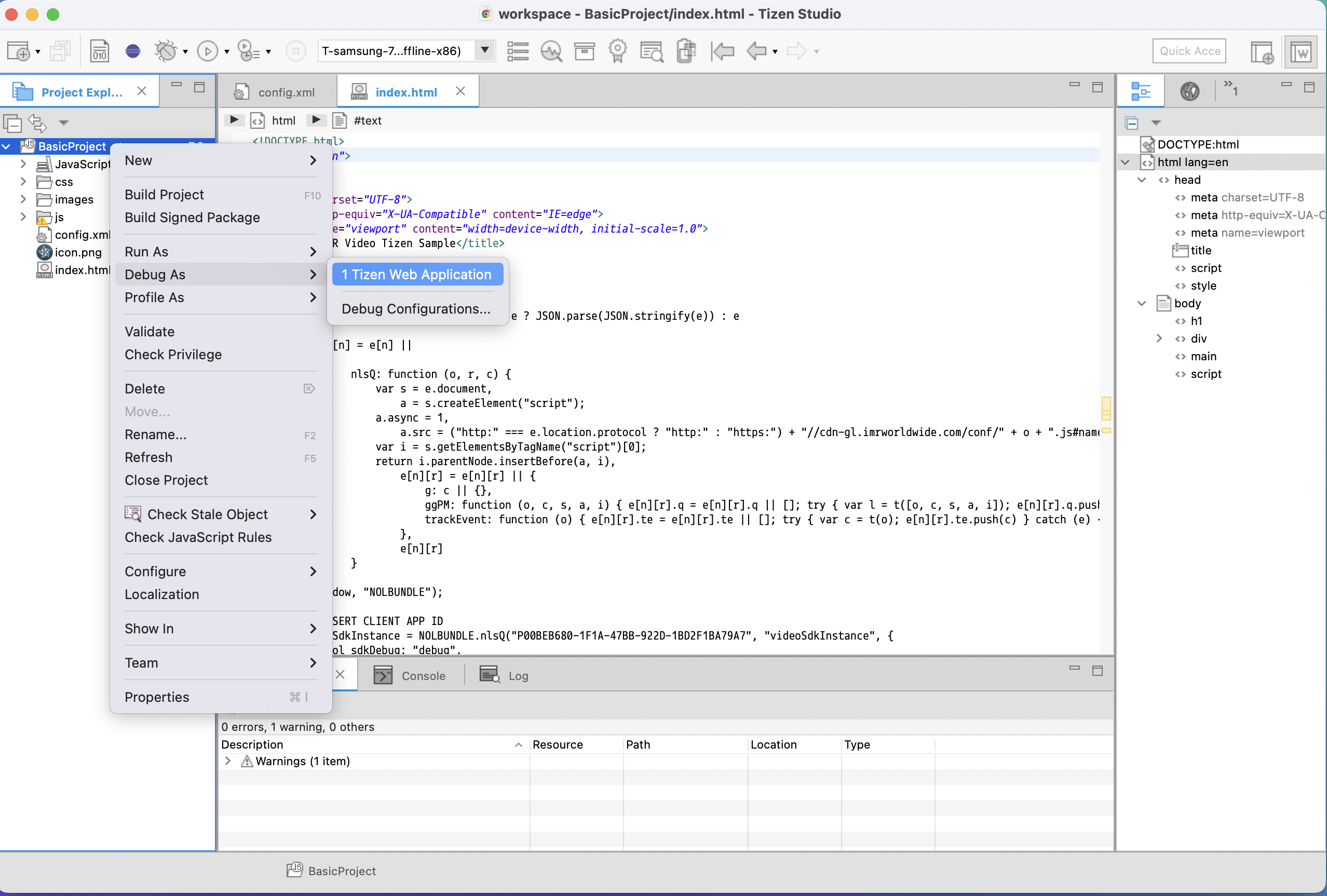Viewport: 1327px width, 896px height.
Task: Click the binary 010 file icon
Action: 99,51
